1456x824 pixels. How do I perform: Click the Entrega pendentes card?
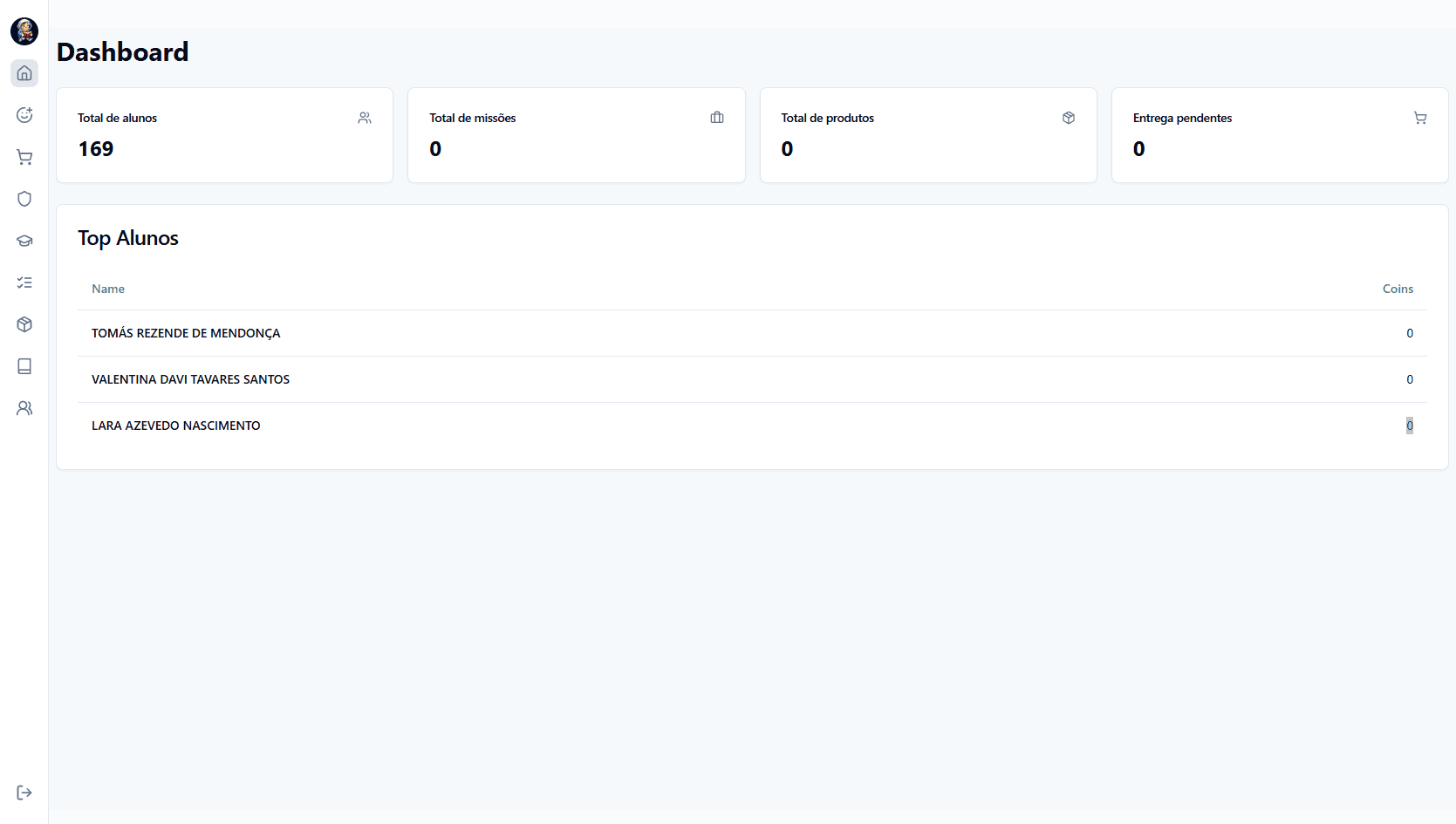point(1280,135)
